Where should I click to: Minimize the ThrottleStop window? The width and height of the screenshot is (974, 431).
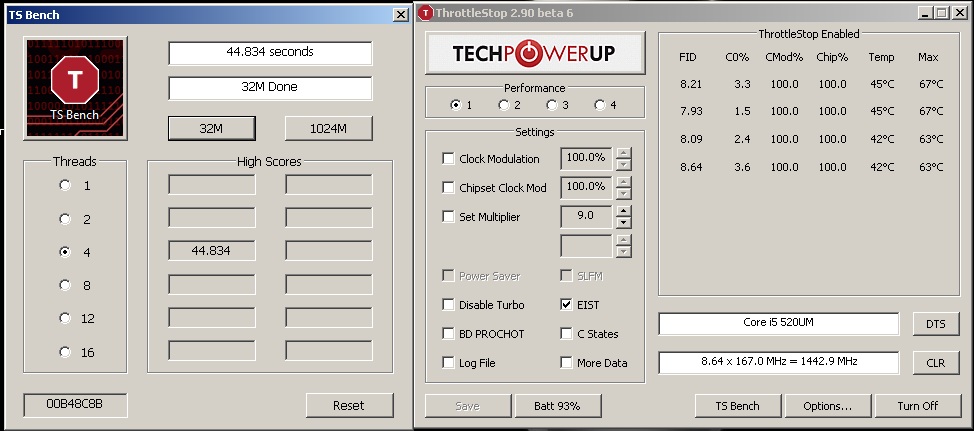coord(926,12)
